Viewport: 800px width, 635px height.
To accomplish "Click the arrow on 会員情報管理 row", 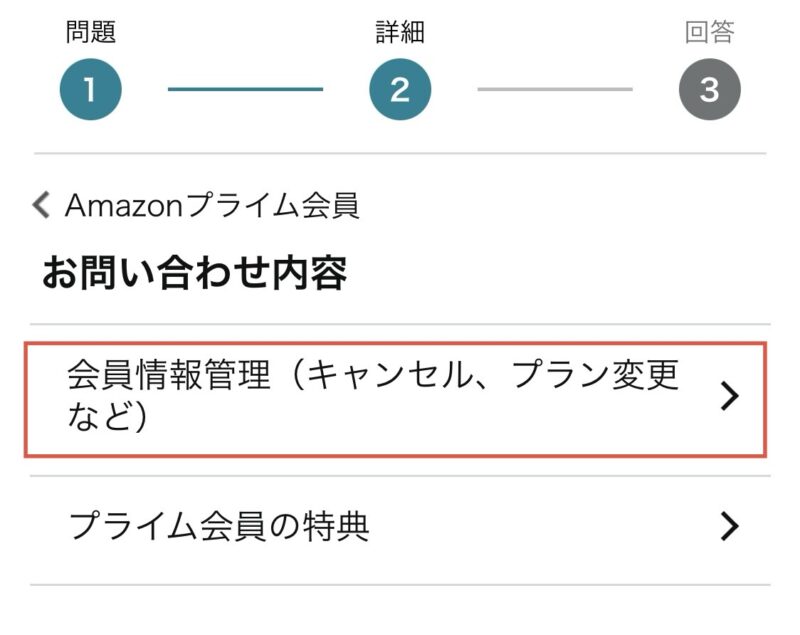I will tap(730, 397).
